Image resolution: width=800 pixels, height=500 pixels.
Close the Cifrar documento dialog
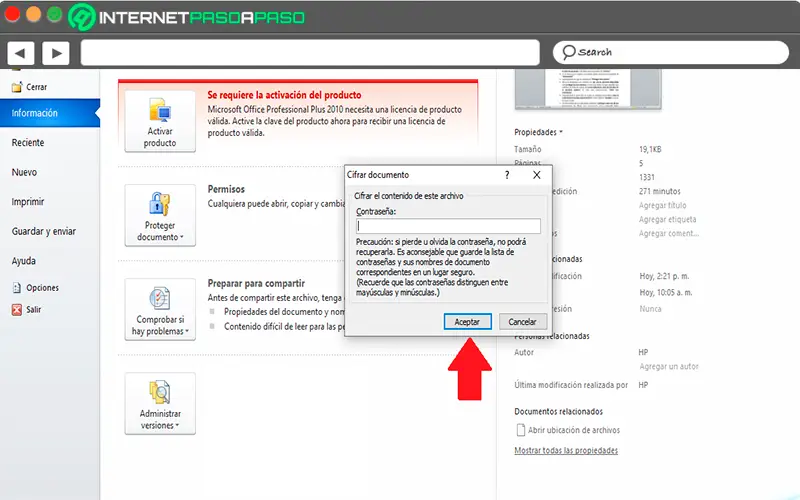click(x=537, y=175)
